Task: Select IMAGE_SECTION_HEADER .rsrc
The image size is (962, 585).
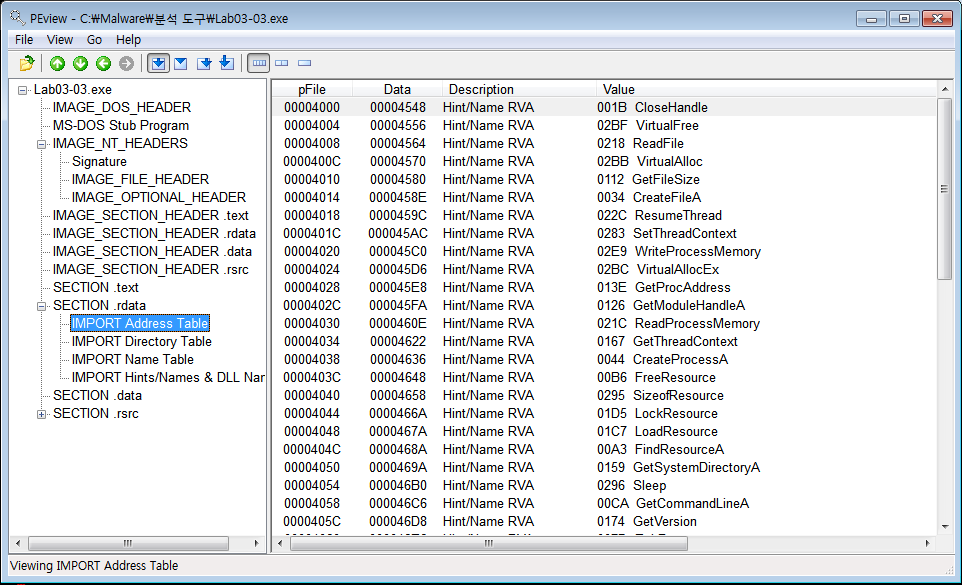Action: point(150,269)
